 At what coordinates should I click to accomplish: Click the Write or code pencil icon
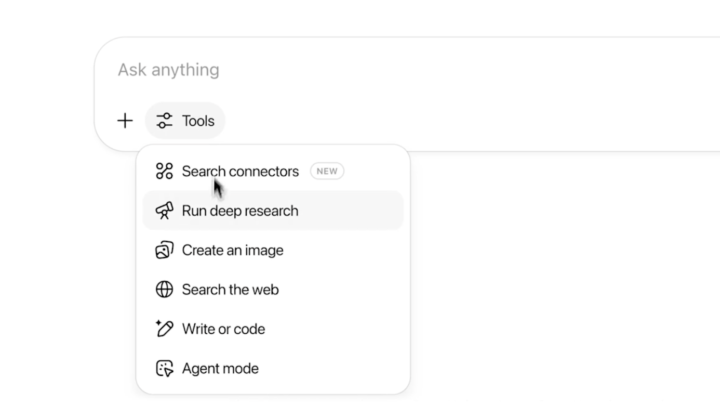(x=164, y=328)
